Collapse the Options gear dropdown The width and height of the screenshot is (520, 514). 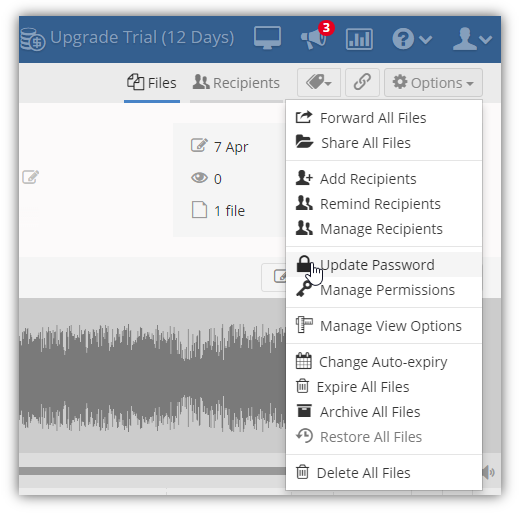433,82
